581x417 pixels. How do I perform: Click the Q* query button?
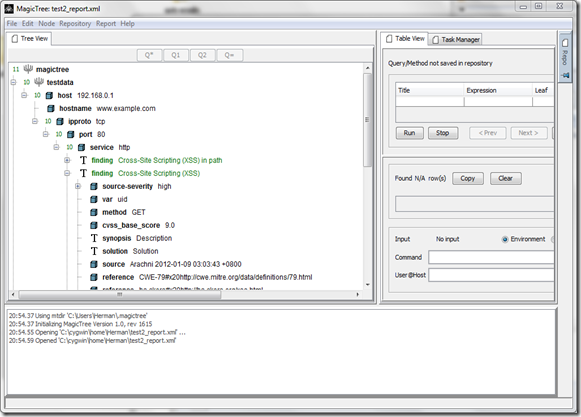[x=149, y=55]
